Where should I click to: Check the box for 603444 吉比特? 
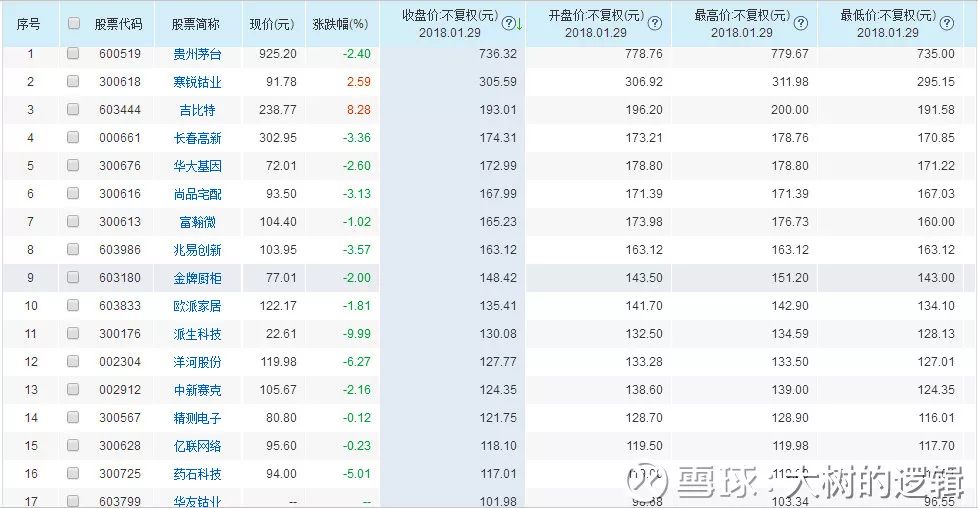73,109
